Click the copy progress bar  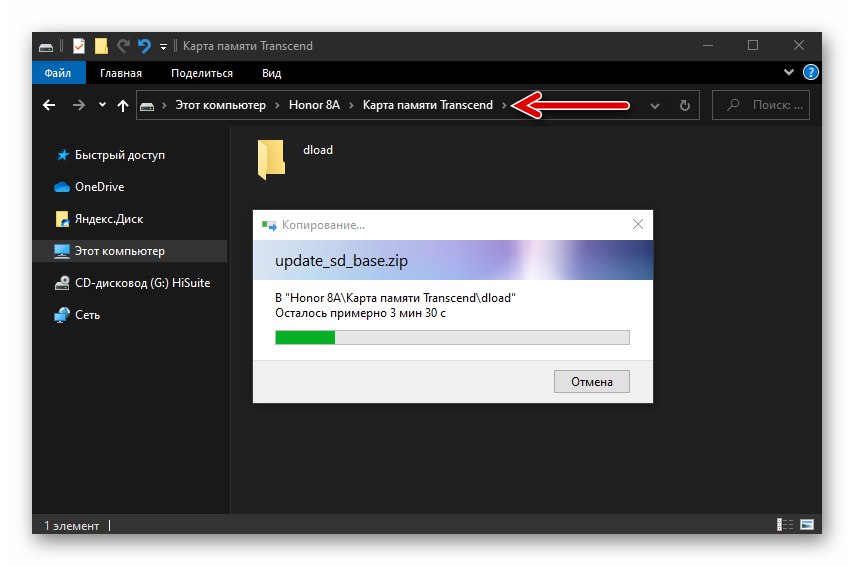pyautogui.click(x=452, y=338)
